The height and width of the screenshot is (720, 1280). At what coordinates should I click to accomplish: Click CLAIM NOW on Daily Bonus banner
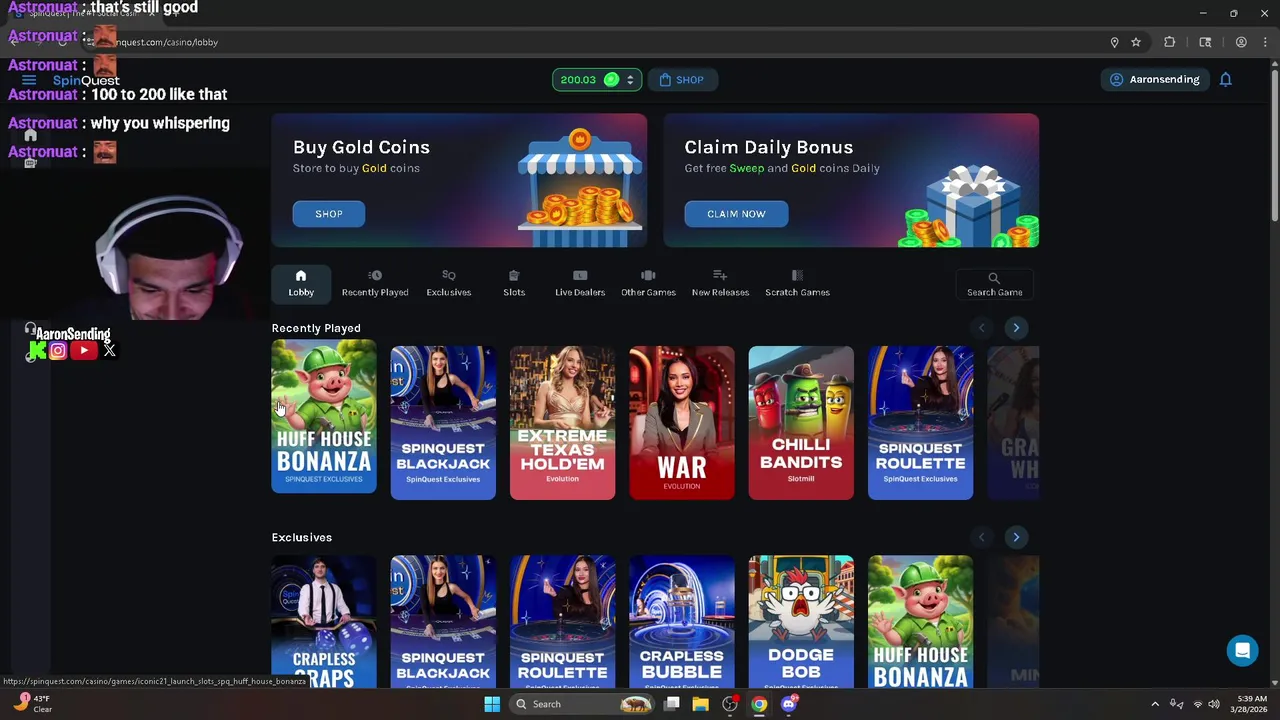click(x=736, y=214)
